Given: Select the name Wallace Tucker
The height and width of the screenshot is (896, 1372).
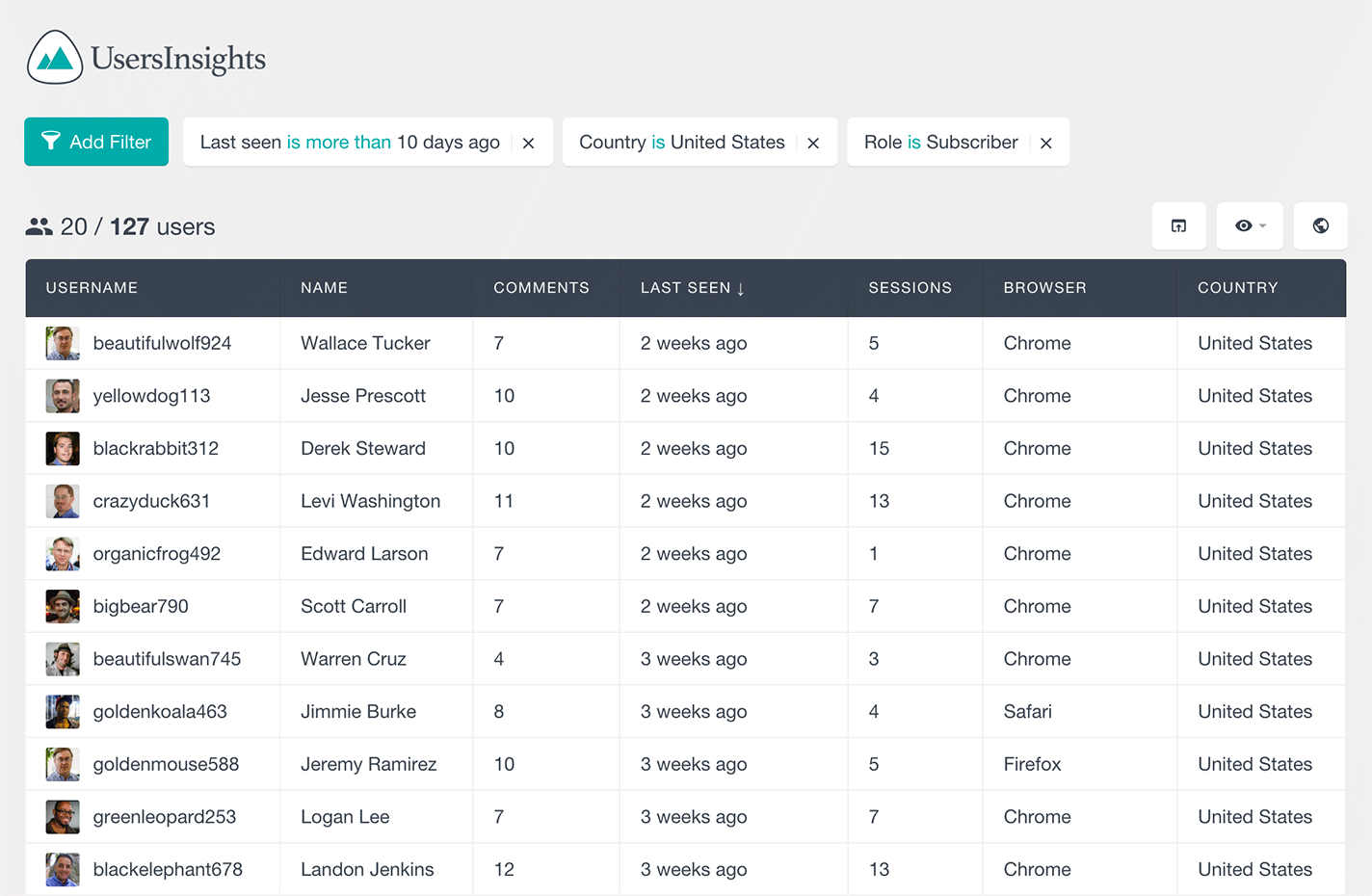Looking at the screenshot, I should click(365, 343).
